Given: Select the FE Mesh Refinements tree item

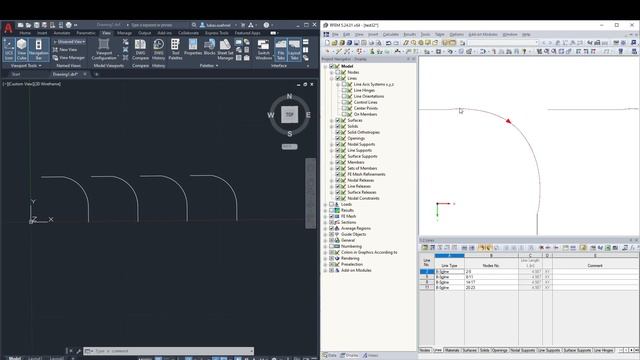Looking at the screenshot, I should (x=366, y=174).
